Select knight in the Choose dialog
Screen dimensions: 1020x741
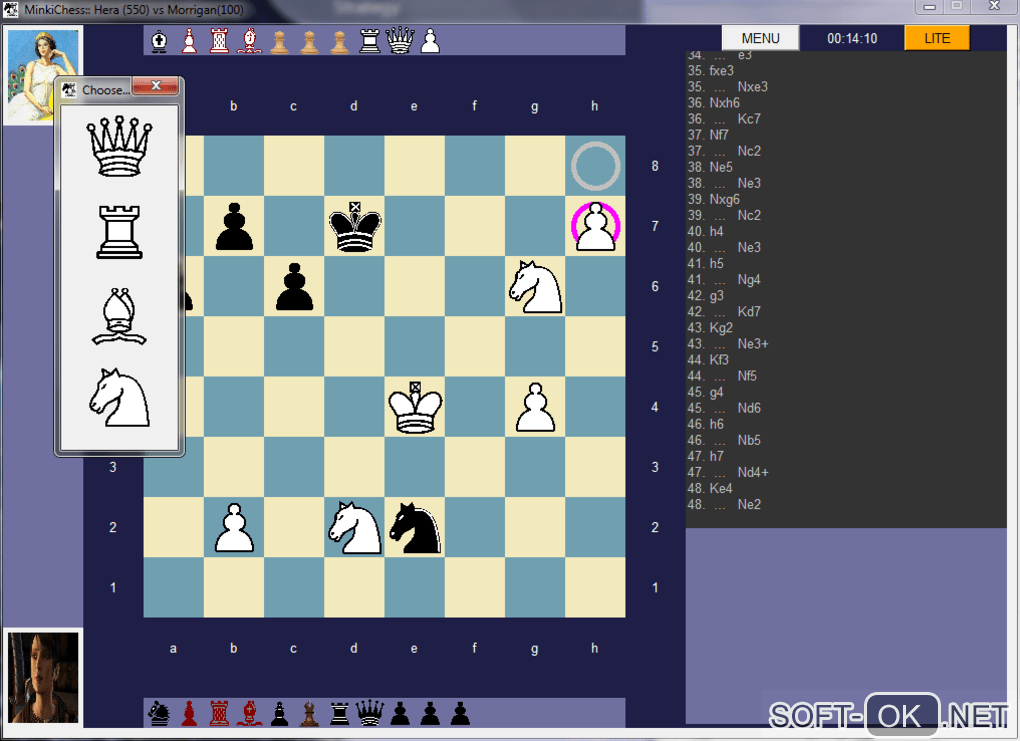(x=119, y=397)
